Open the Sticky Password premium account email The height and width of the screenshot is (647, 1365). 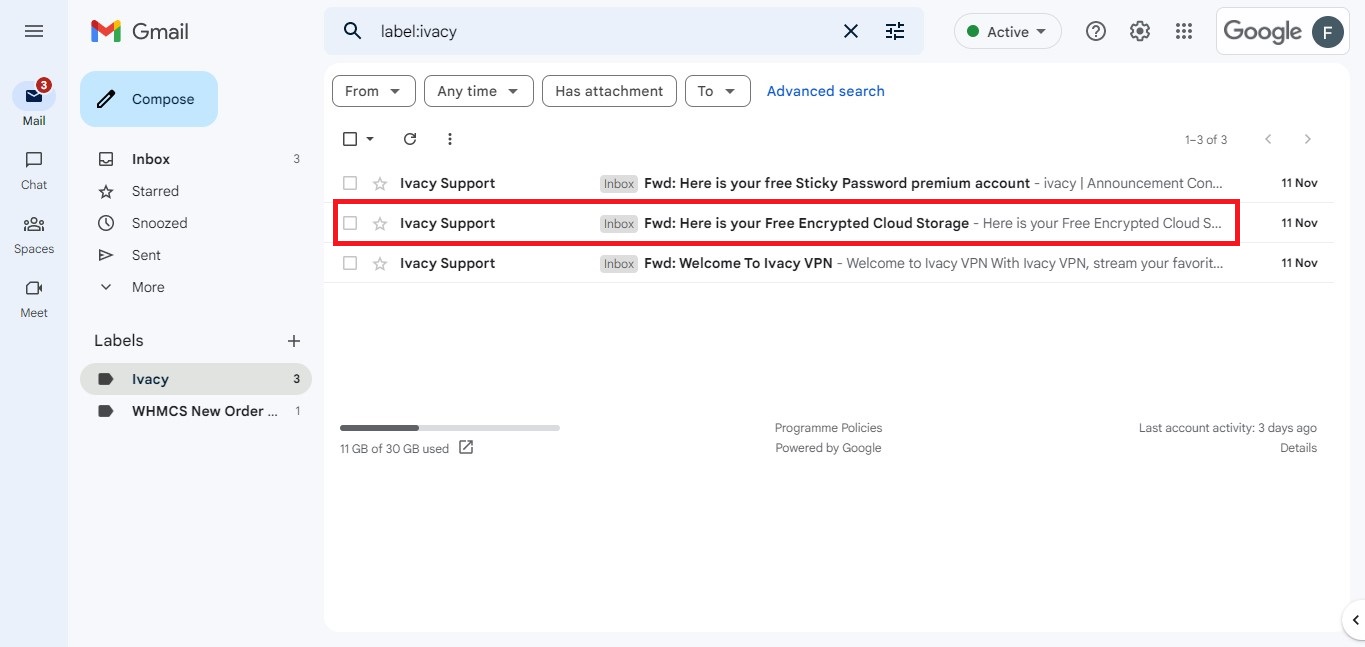click(829, 183)
